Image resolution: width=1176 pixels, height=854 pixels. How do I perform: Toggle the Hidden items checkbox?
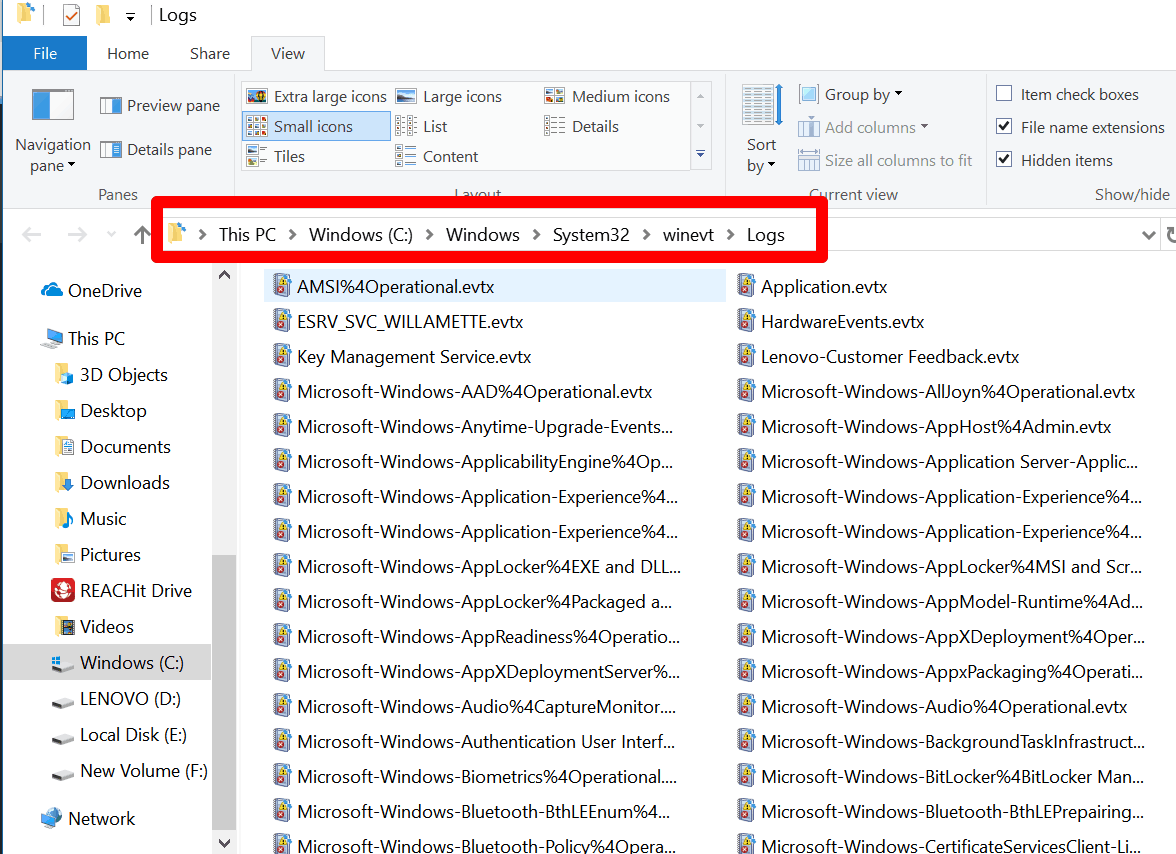pos(1004,160)
